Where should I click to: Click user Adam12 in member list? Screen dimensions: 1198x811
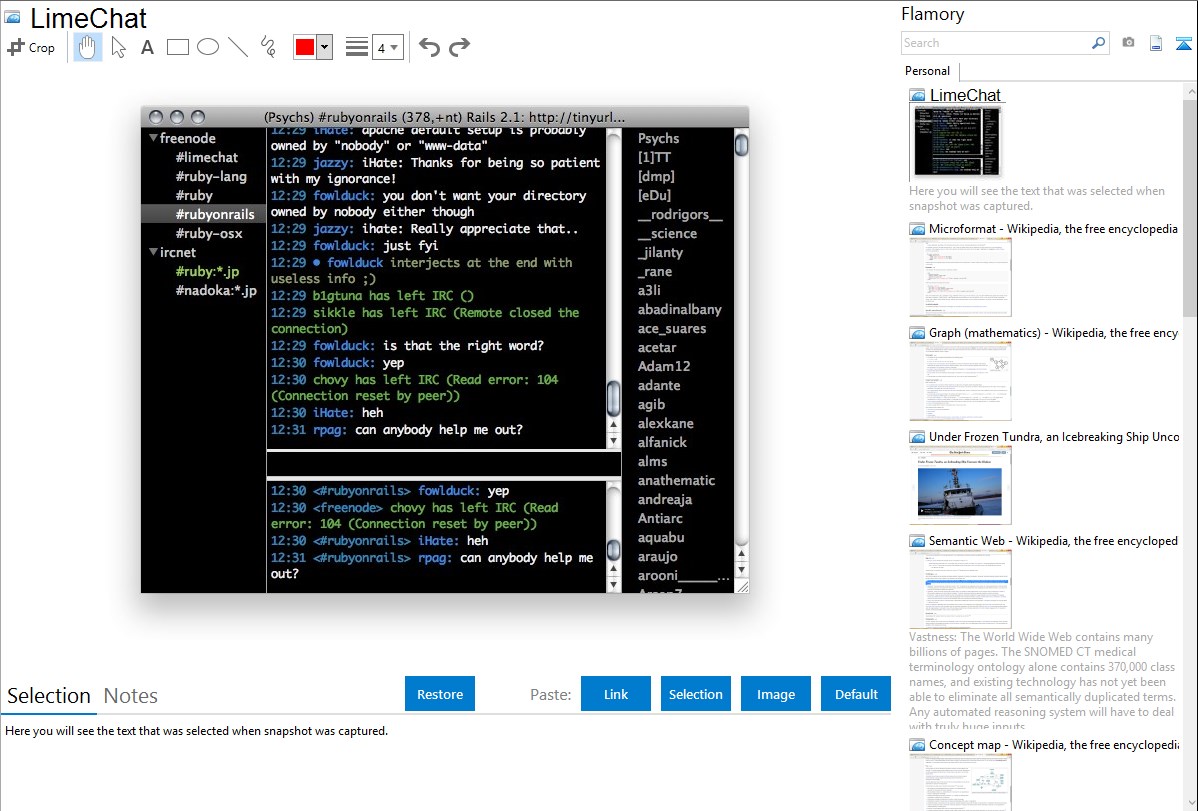pyautogui.click(x=664, y=366)
